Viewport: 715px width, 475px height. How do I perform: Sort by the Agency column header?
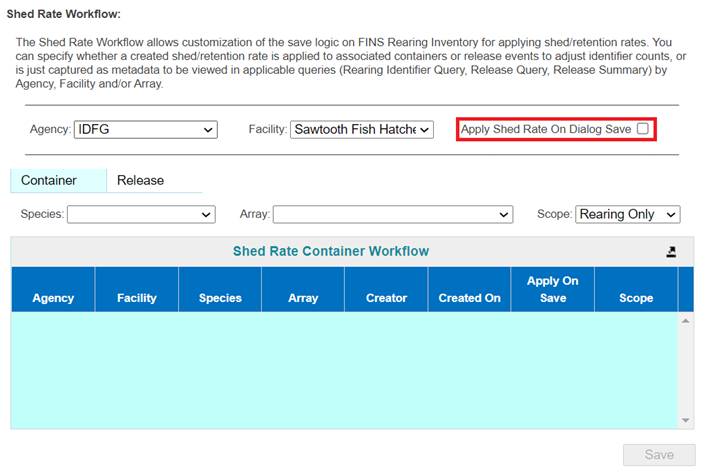pyautogui.click(x=53, y=298)
